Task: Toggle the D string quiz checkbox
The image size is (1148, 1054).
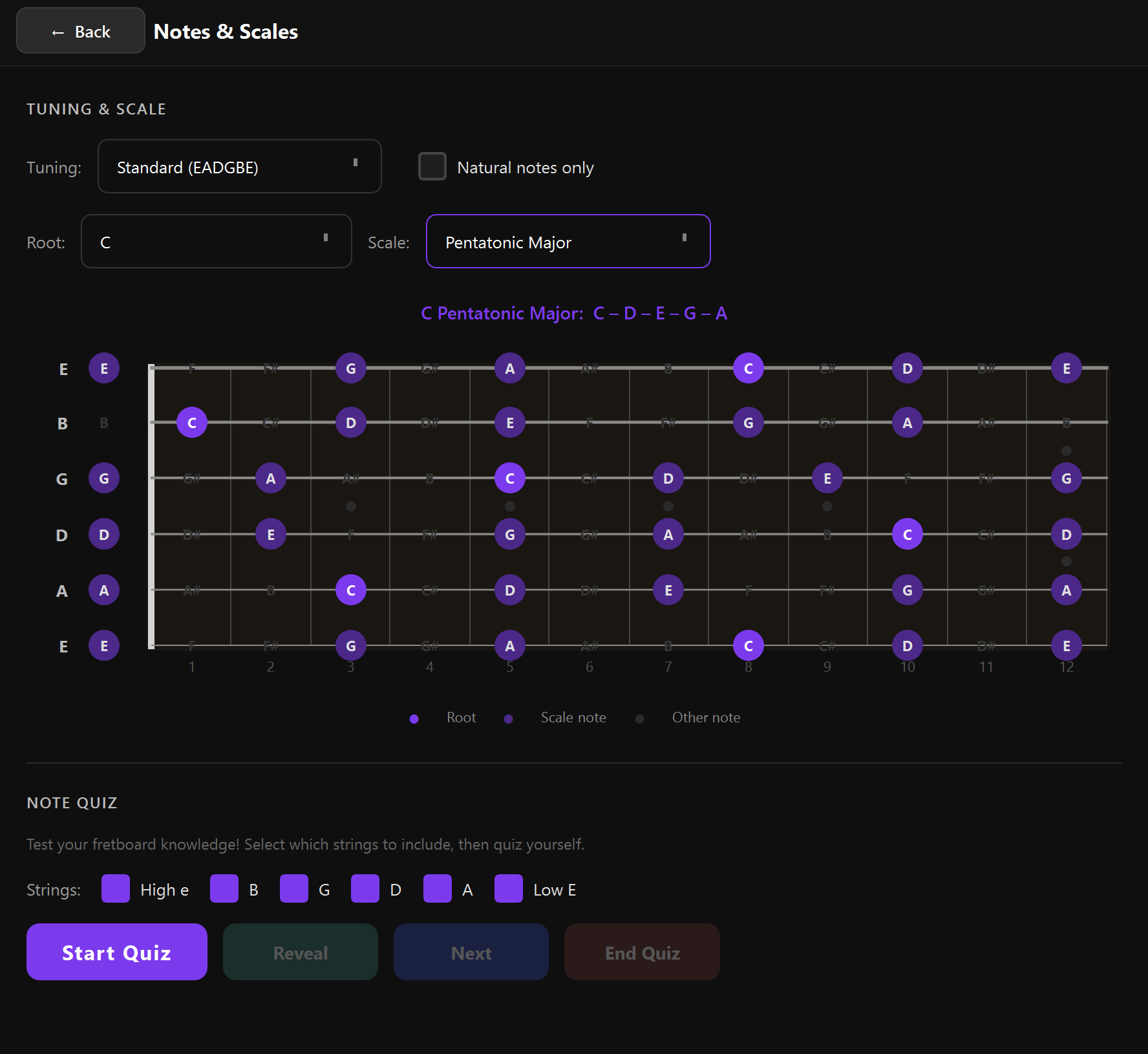Action: 365,889
